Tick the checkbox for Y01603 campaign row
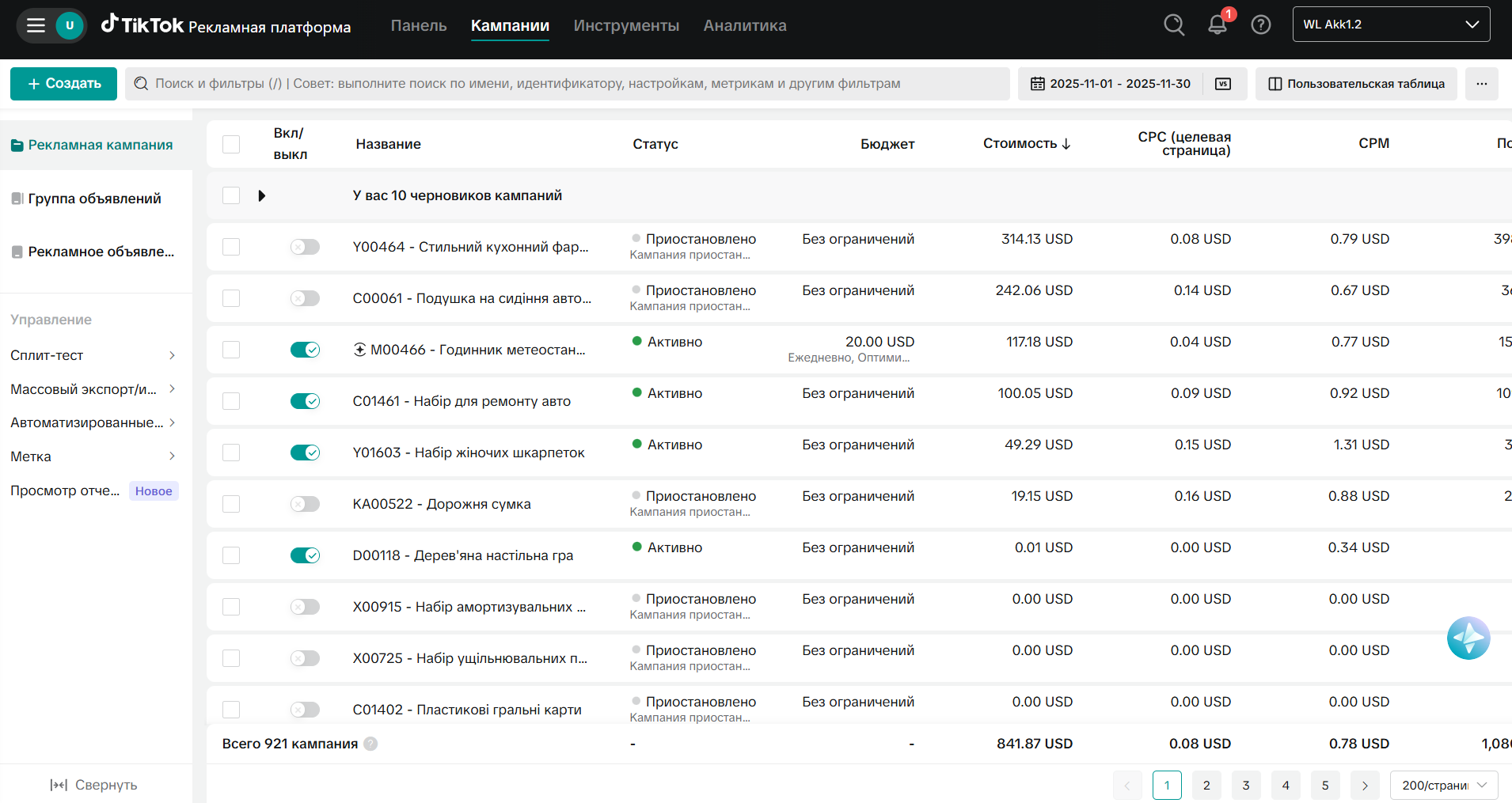The width and height of the screenshot is (1512, 803). tap(231, 453)
